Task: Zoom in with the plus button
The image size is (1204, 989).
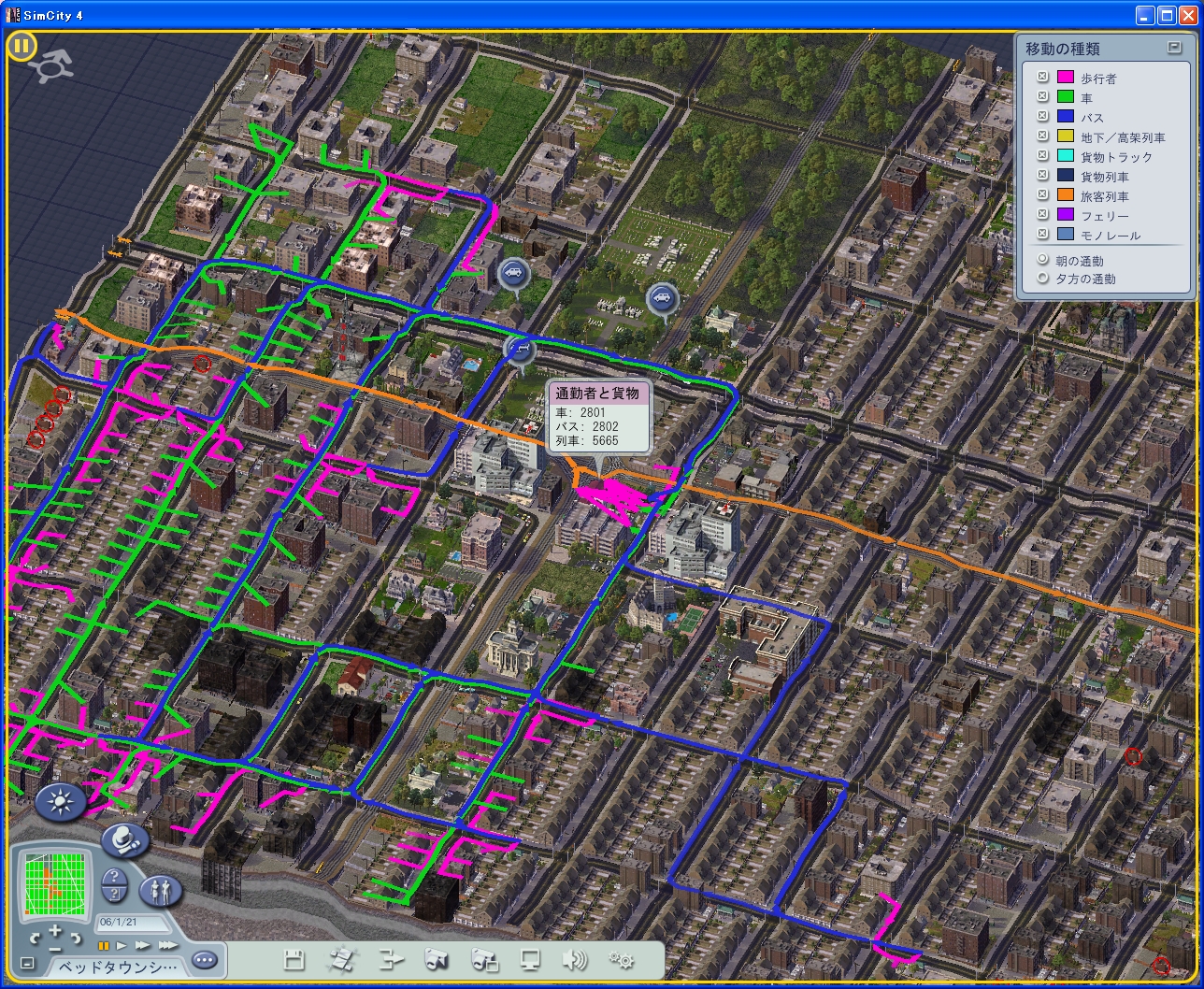Action: point(55,931)
